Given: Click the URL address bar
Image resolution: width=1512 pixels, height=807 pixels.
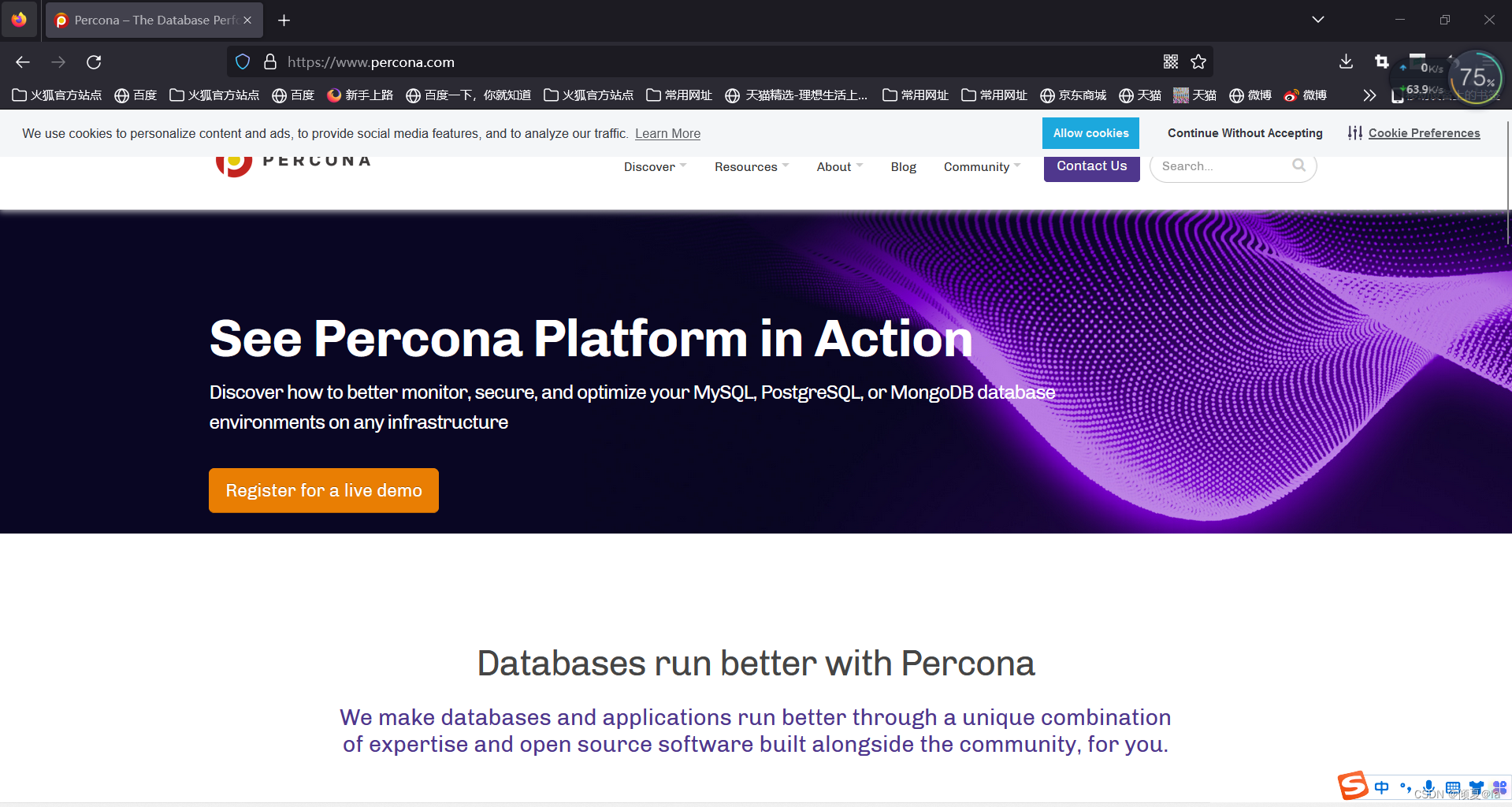Looking at the screenshot, I should click(721, 61).
